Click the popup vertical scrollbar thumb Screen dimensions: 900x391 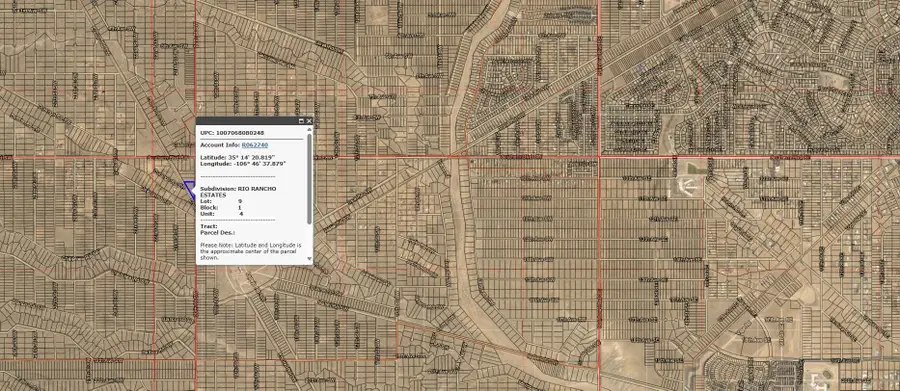click(x=310, y=179)
